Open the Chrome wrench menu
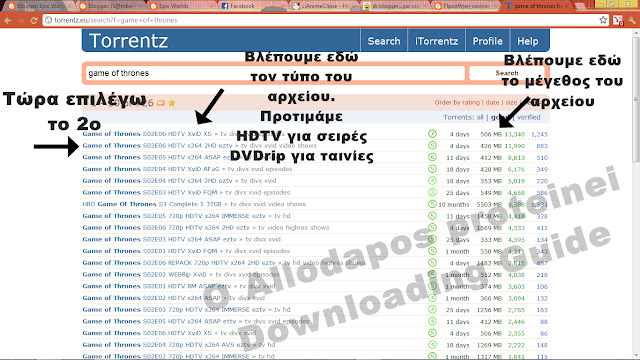The width and height of the screenshot is (640, 360). (632, 20)
